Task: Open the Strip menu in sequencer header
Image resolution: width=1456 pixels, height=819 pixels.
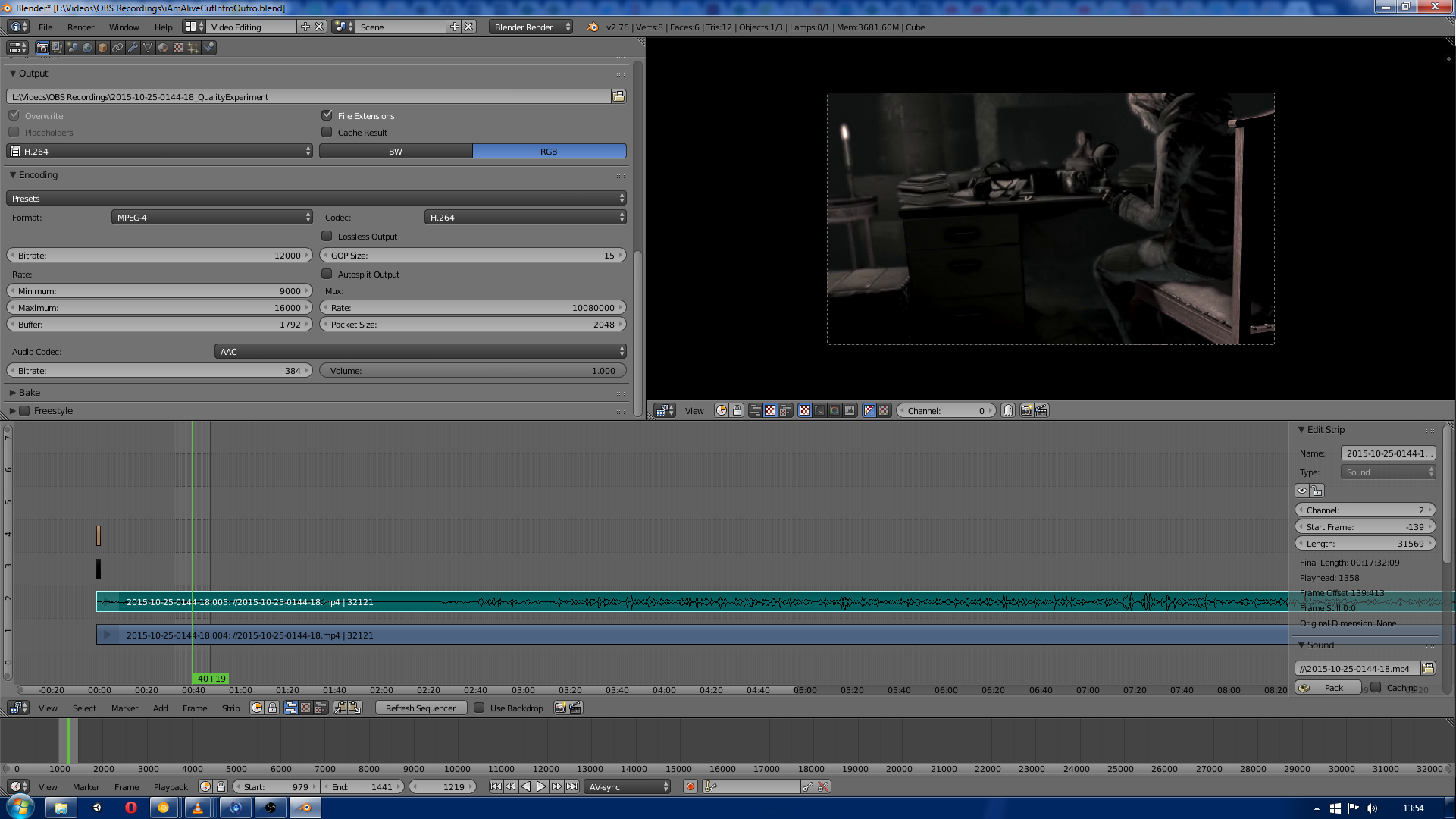Action: [230, 708]
